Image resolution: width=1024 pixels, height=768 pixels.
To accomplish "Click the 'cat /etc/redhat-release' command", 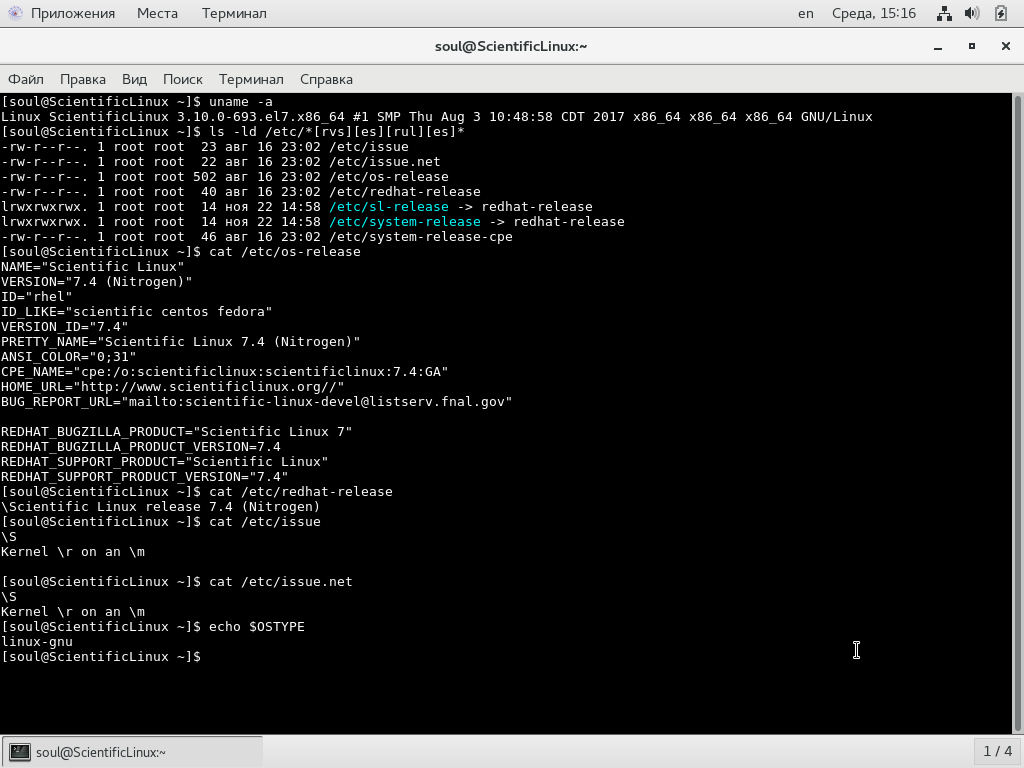I will (301, 492).
